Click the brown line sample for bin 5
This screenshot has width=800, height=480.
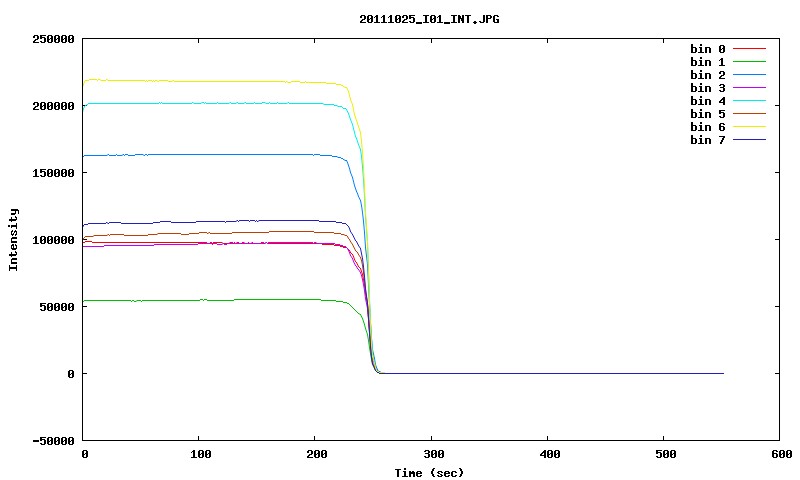(749, 113)
